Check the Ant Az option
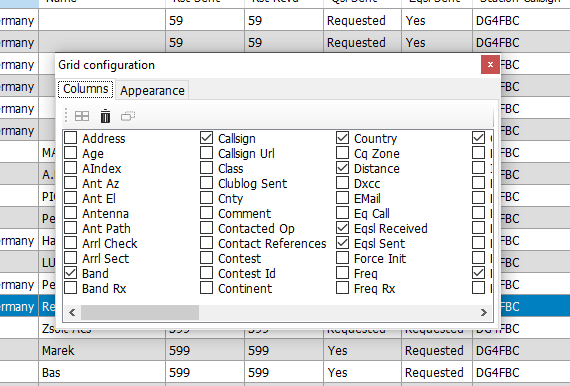The width and height of the screenshot is (570, 386). coord(71,183)
